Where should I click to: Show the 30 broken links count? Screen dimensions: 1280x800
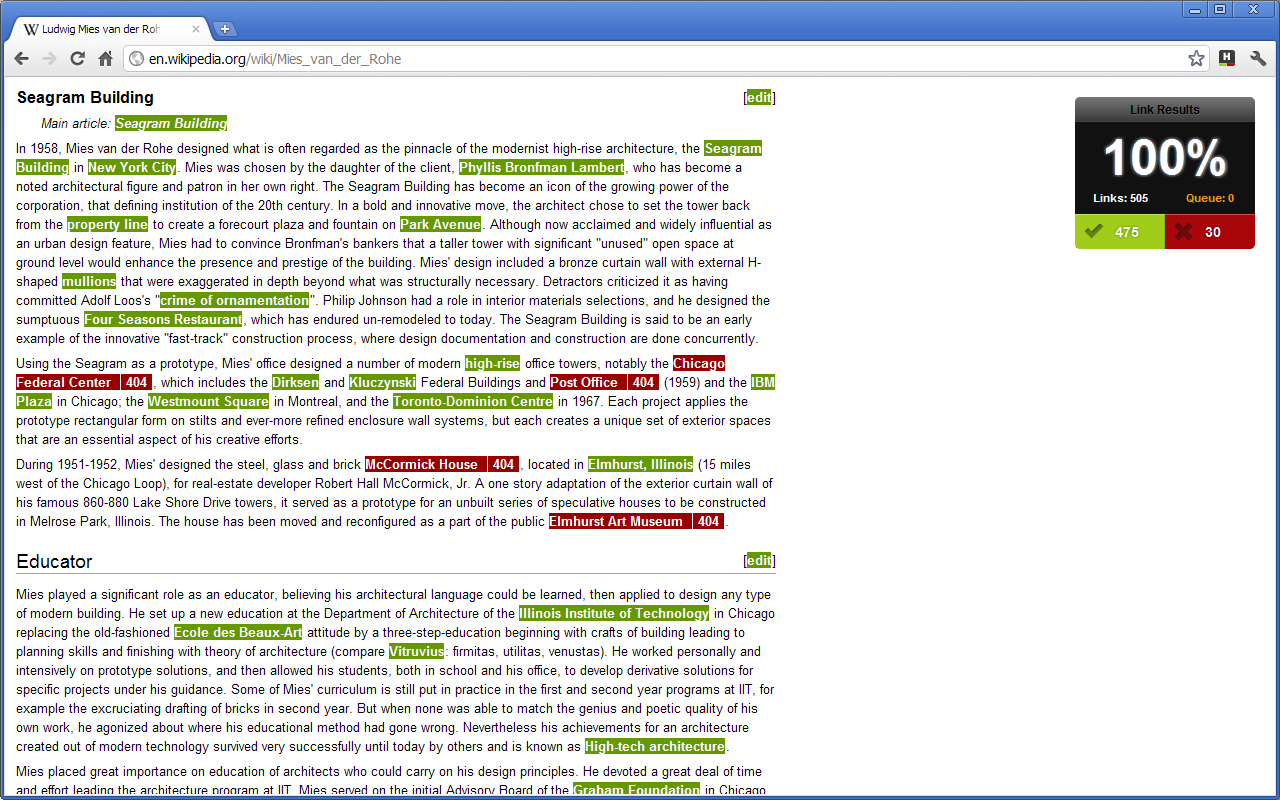1209,232
